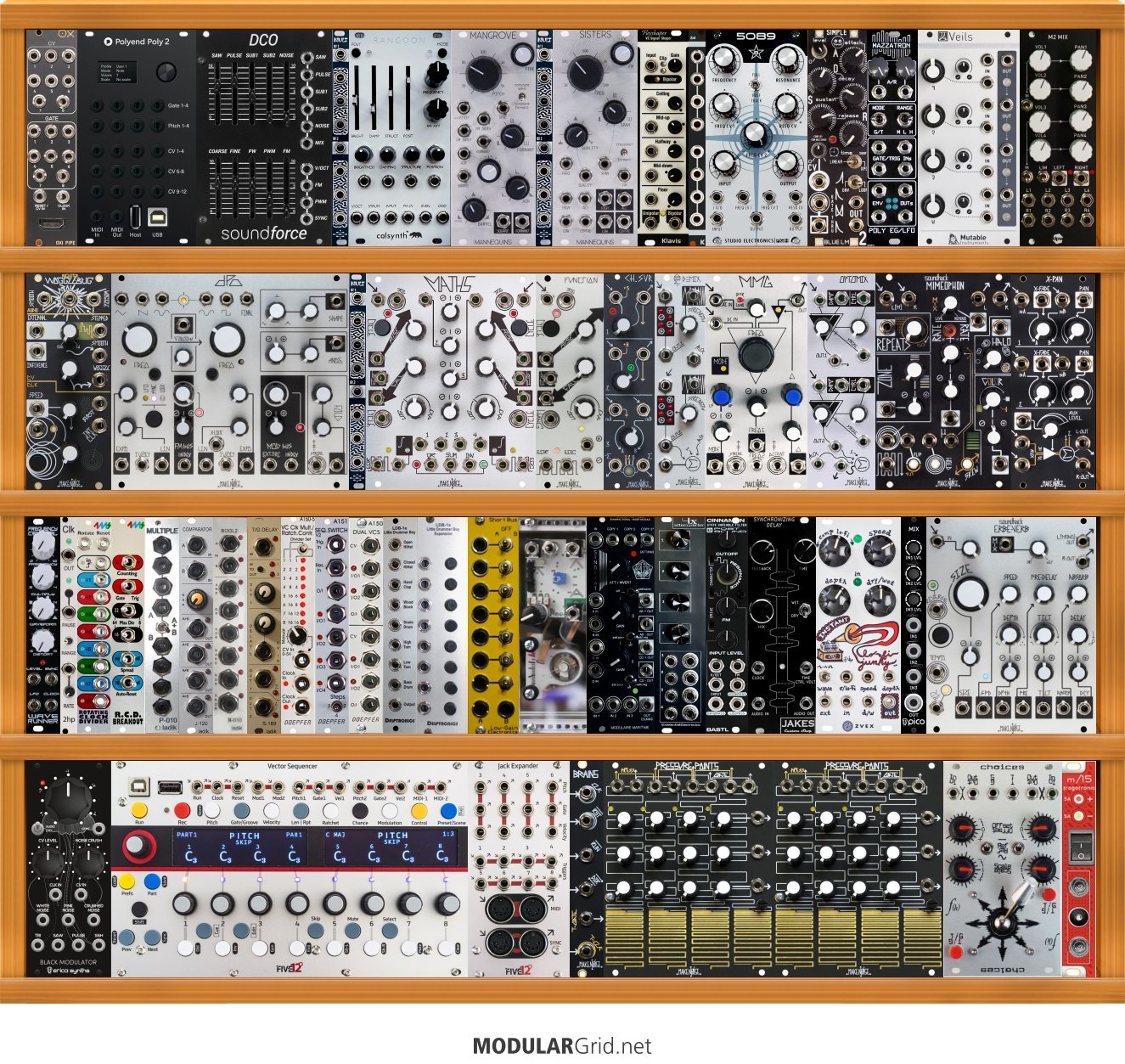Click the yellow Run button on Vector Sequencer
This screenshot has width=1125, height=1064.
click(x=140, y=811)
